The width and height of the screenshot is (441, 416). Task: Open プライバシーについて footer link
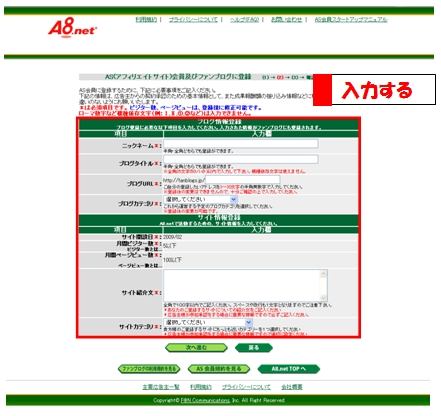pos(246,387)
